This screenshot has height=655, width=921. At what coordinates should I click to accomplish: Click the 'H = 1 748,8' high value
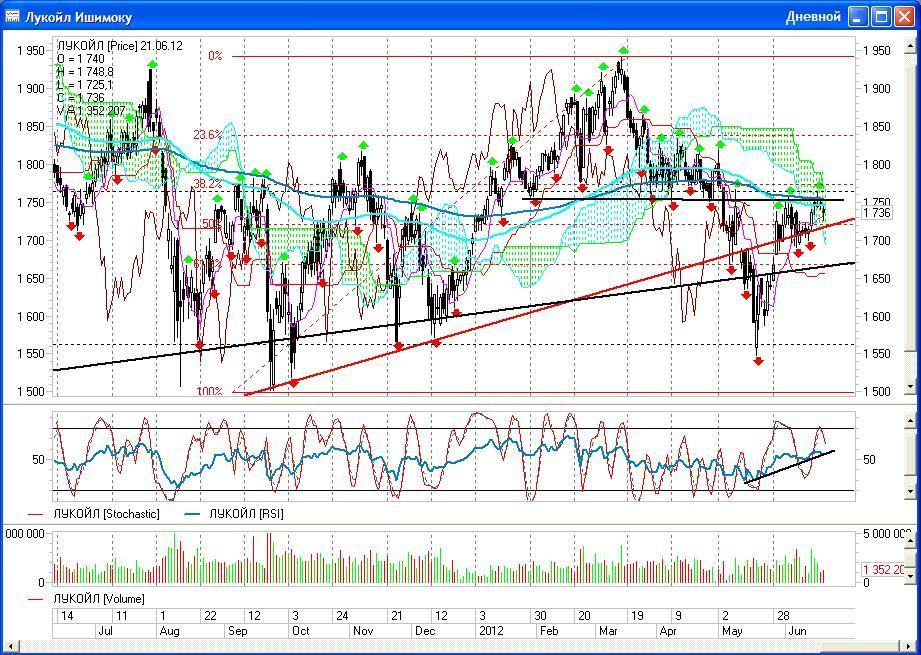pyautogui.click(x=86, y=72)
